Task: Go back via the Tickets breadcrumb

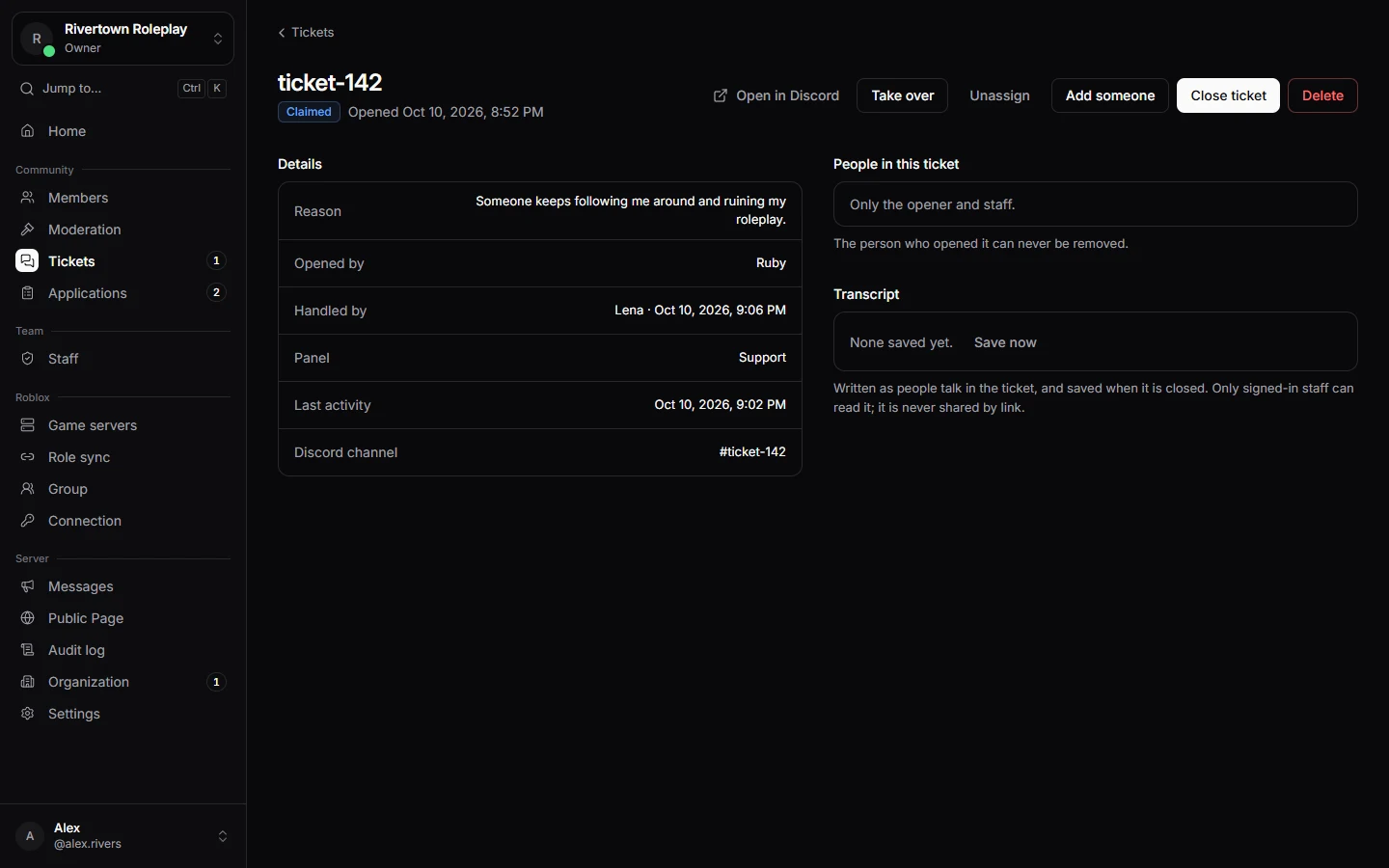Action: tap(306, 32)
